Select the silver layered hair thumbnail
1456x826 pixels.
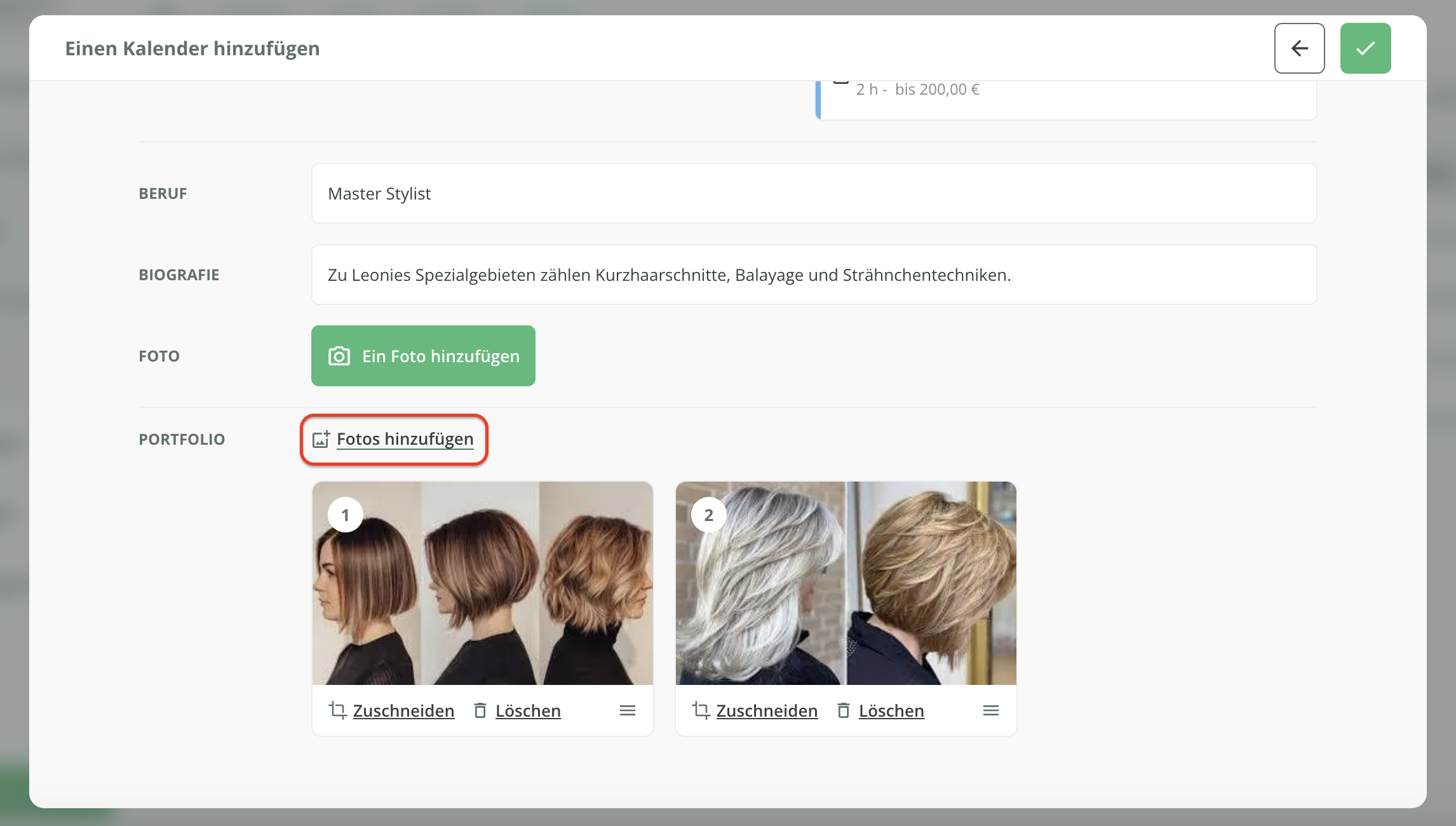point(846,583)
